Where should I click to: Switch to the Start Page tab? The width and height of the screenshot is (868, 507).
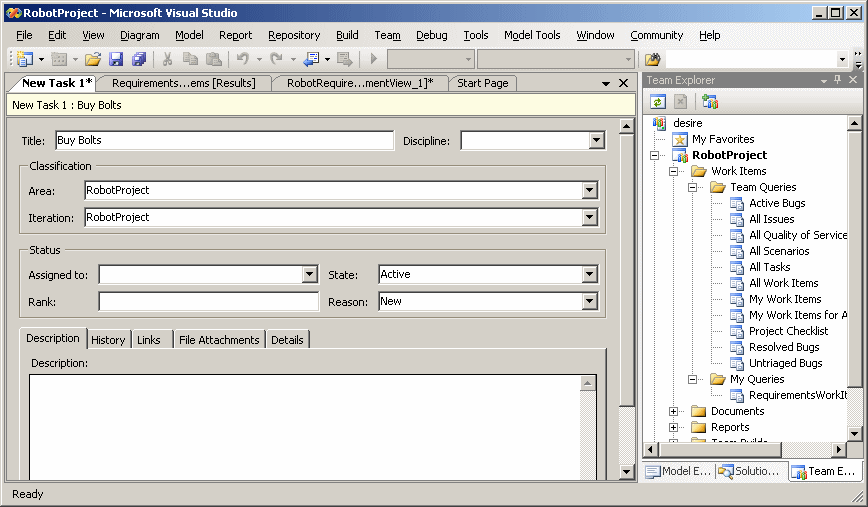pyautogui.click(x=482, y=83)
